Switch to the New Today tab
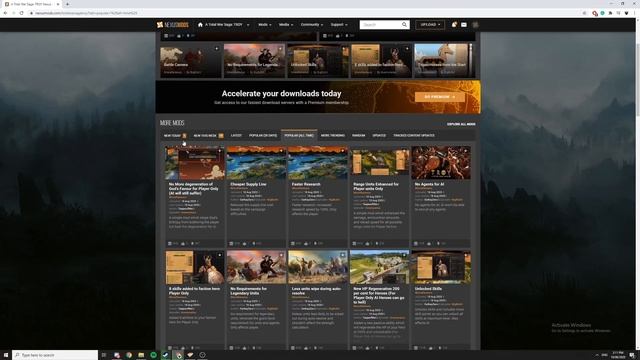 (175, 136)
